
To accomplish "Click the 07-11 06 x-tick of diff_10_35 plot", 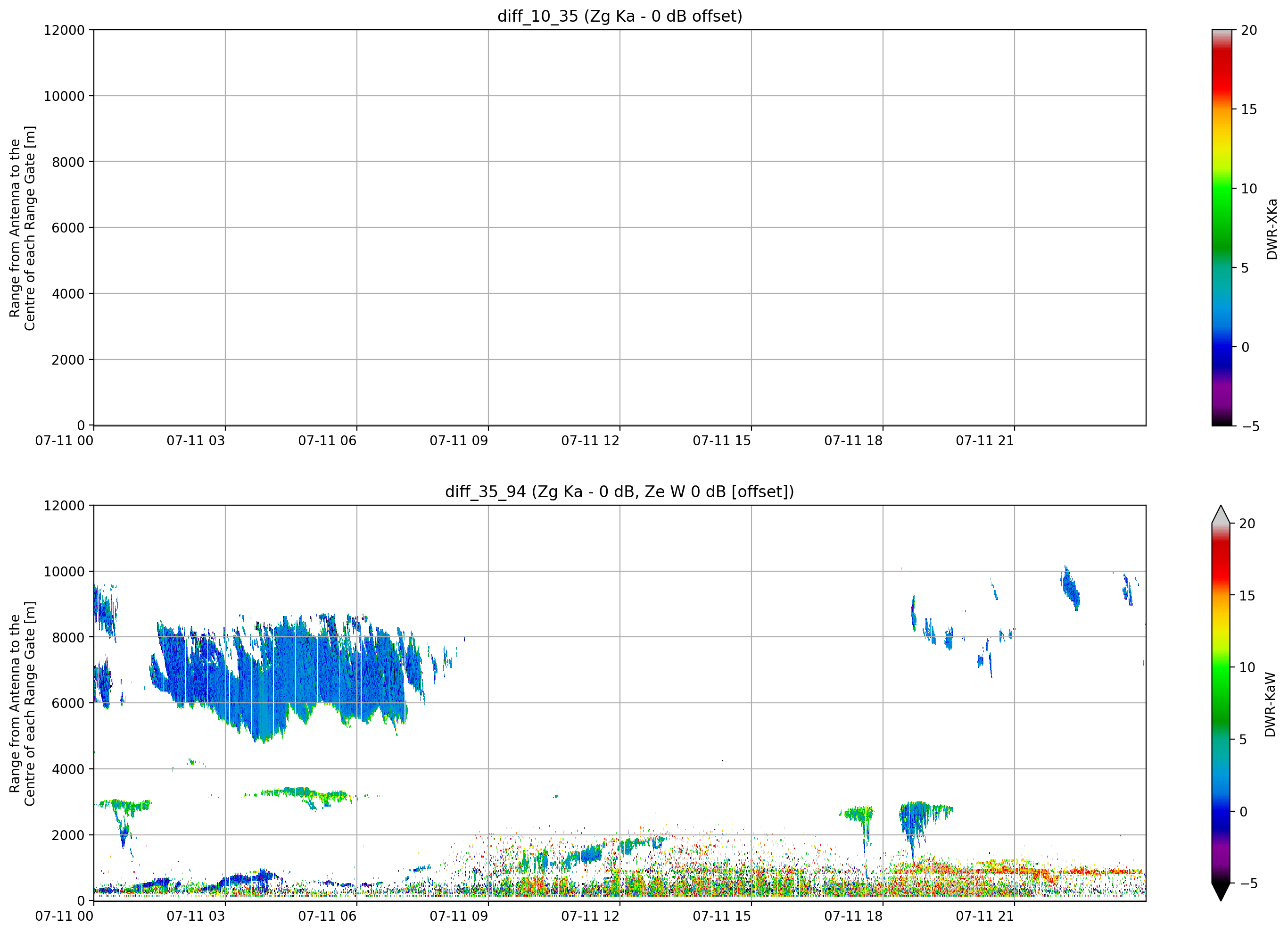I will tap(328, 441).
